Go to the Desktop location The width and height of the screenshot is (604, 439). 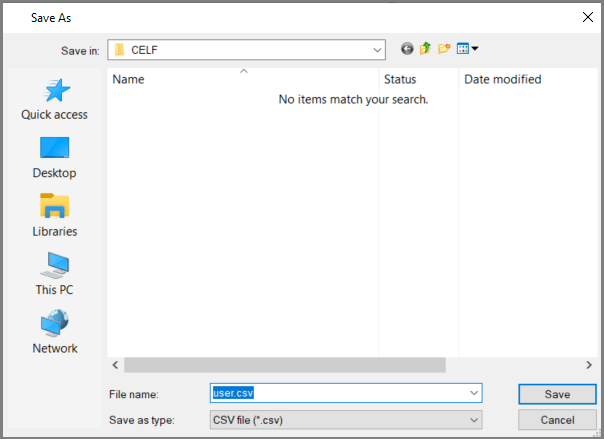tap(55, 158)
